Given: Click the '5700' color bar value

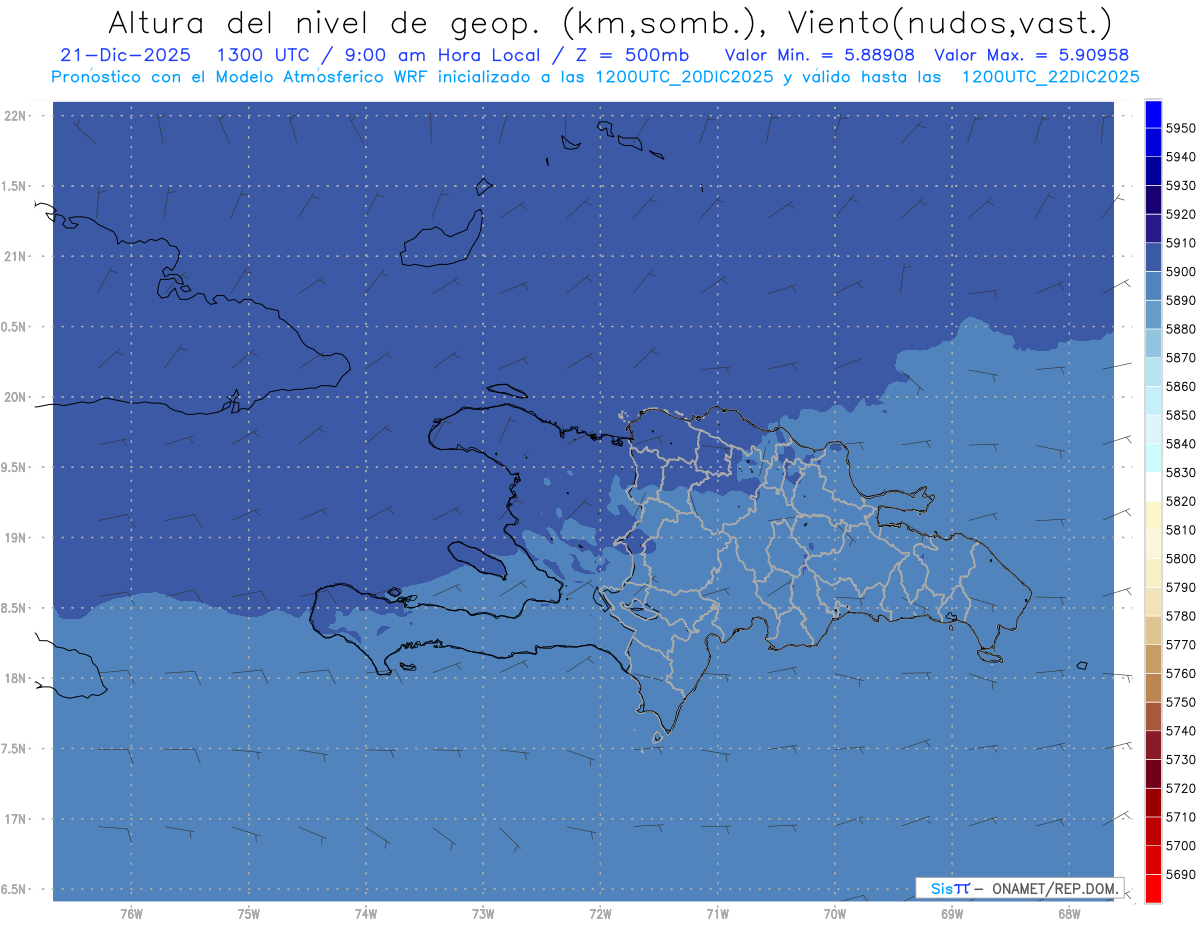Looking at the screenshot, I should click(x=1180, y=845).
